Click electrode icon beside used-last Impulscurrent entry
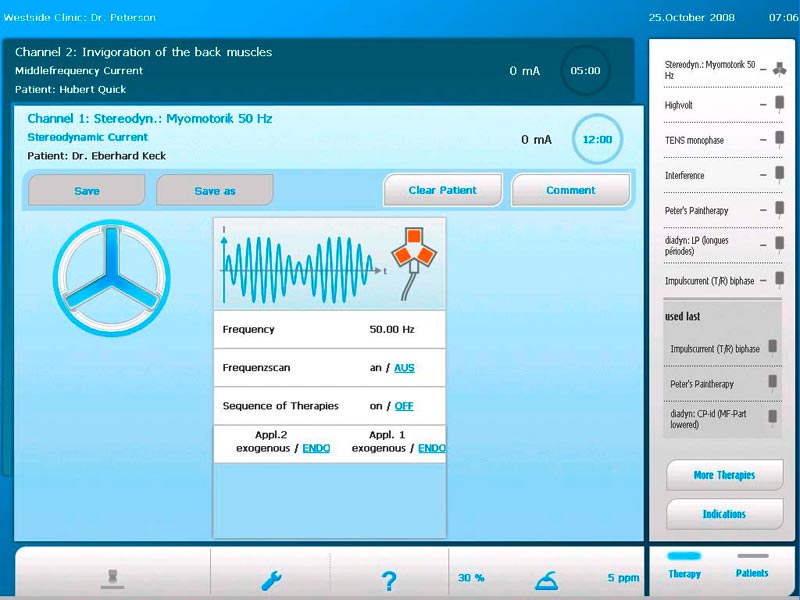This screenshot has height=600, width=800. [x=773, y=348]
